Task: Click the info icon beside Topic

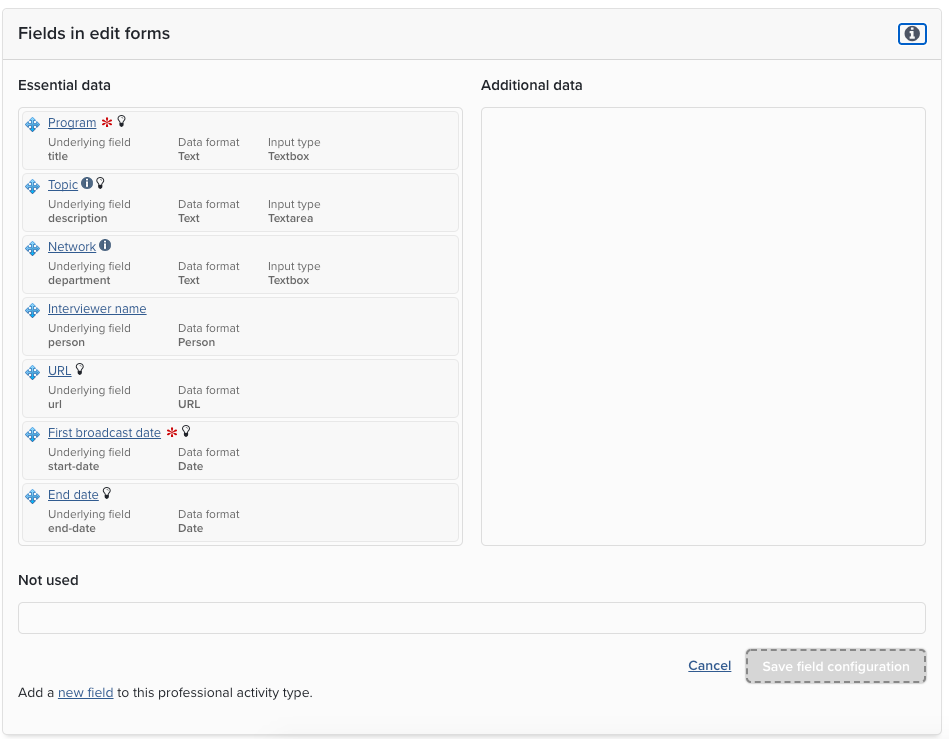Action: (87, 184)
